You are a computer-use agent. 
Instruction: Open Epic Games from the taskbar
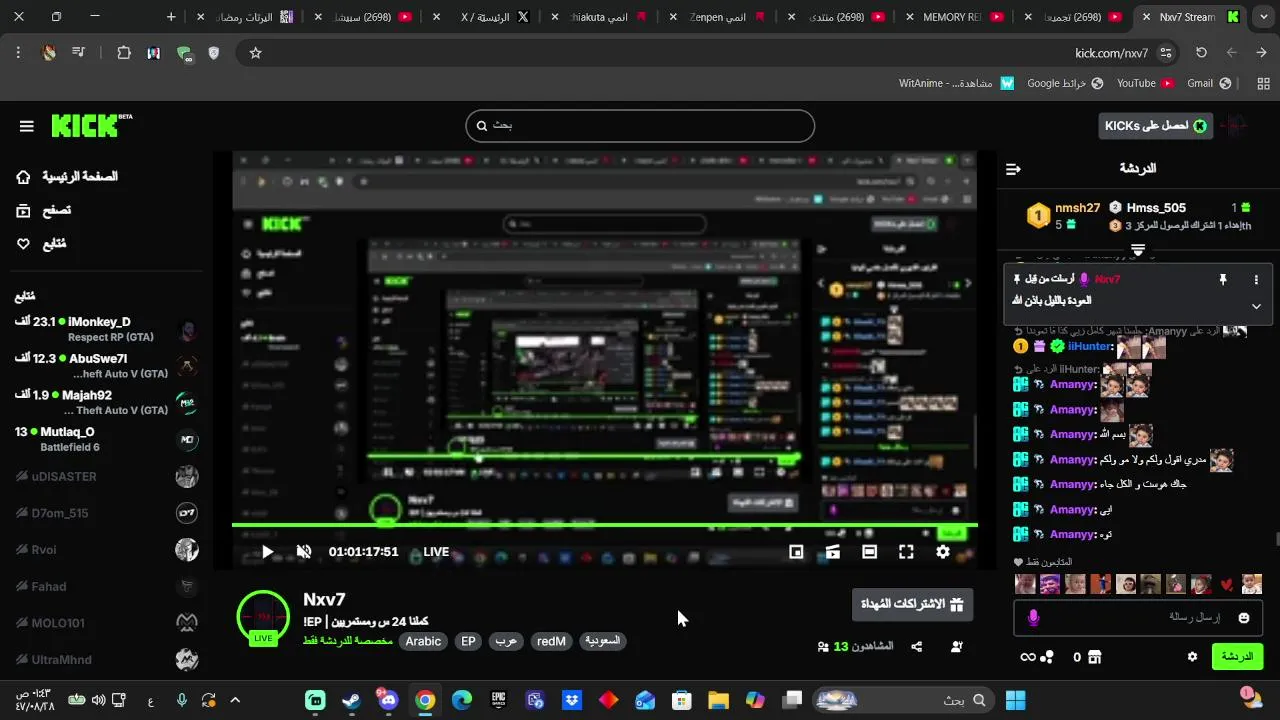coord(498,700)
